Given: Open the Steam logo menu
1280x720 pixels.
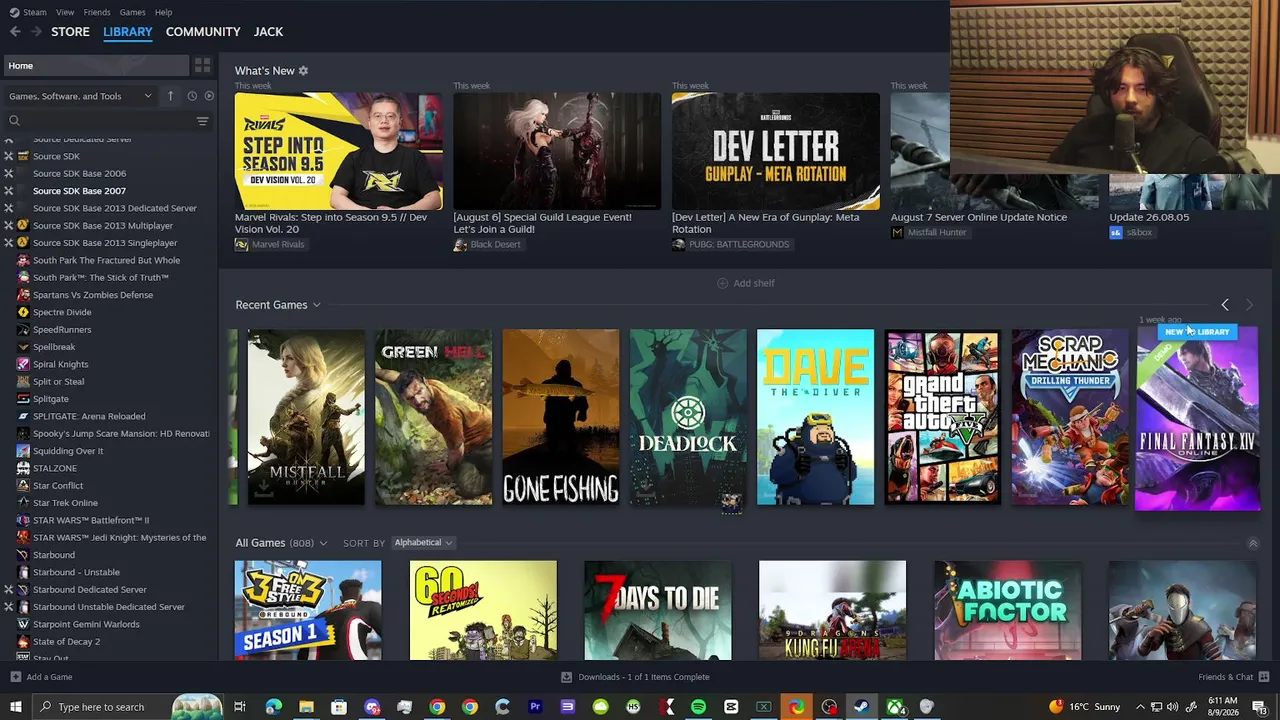Looking at the screenshot, I should pyautogui.click(x=29, y=12).
